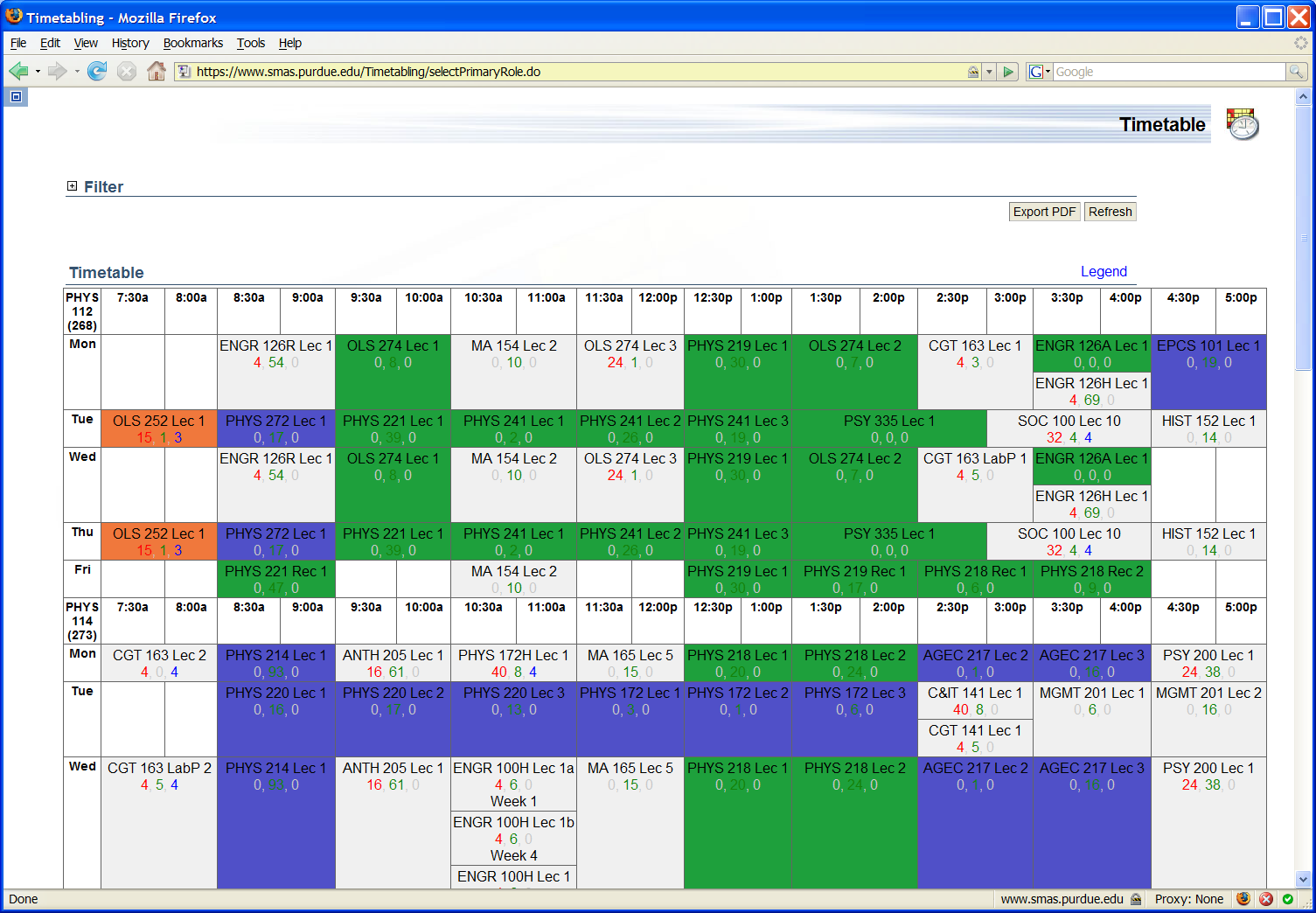Click C&IT 141 Lec 1 on Tuesday
The height and width of the screenshot is (913, 1316).
click(975, 701)
